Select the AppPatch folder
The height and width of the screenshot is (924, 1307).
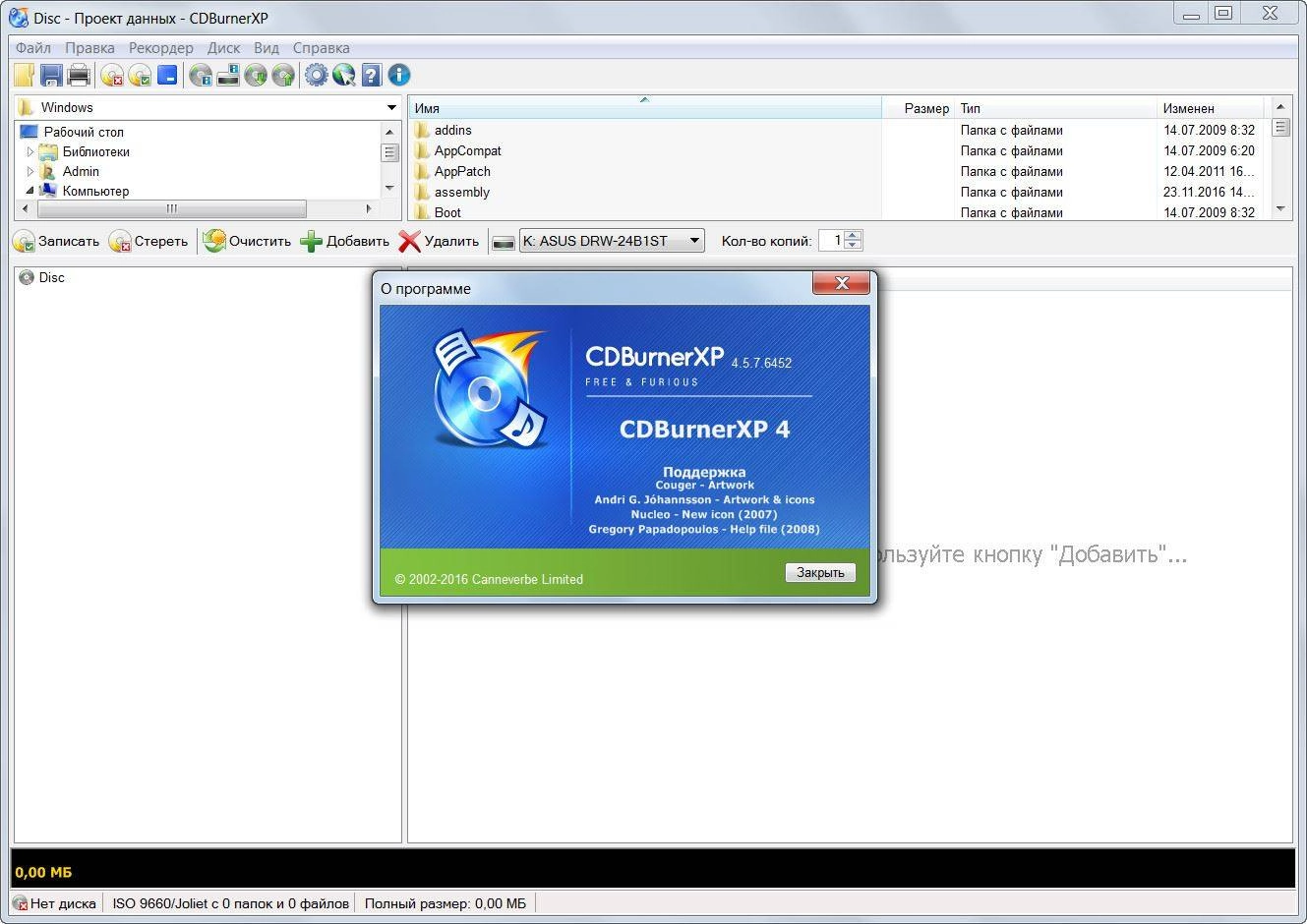462,171
